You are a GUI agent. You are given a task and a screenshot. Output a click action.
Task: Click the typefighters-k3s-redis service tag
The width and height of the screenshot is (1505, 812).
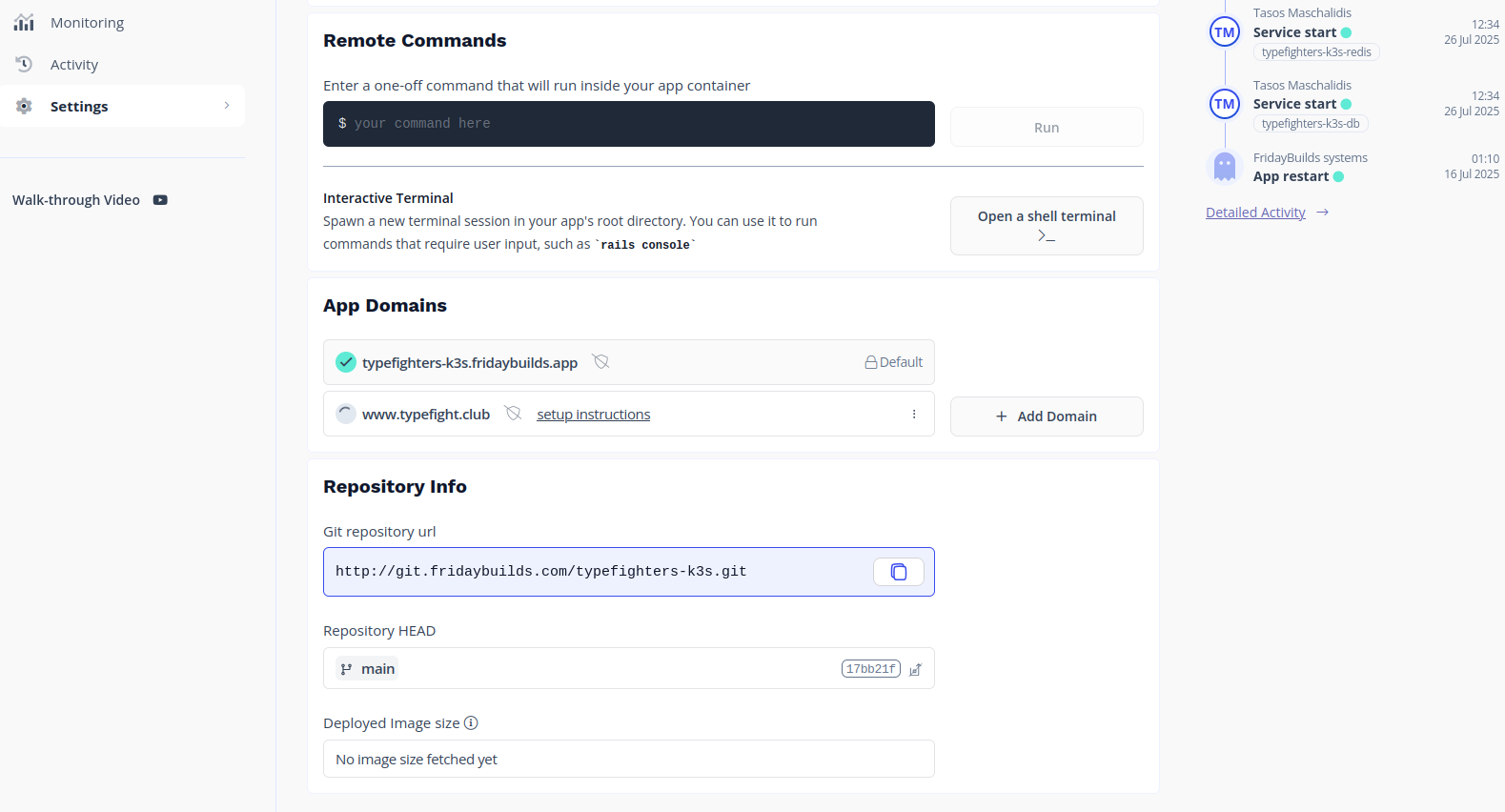tap(1315, 52)
